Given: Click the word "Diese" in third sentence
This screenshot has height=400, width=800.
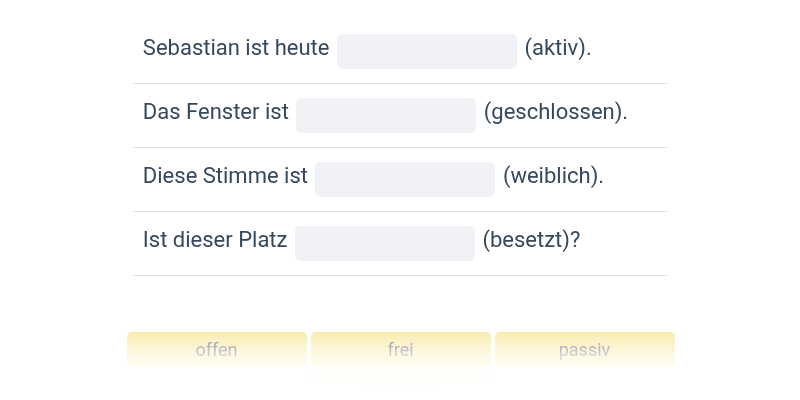Looking at the screenshot, I should click(169, 176).
